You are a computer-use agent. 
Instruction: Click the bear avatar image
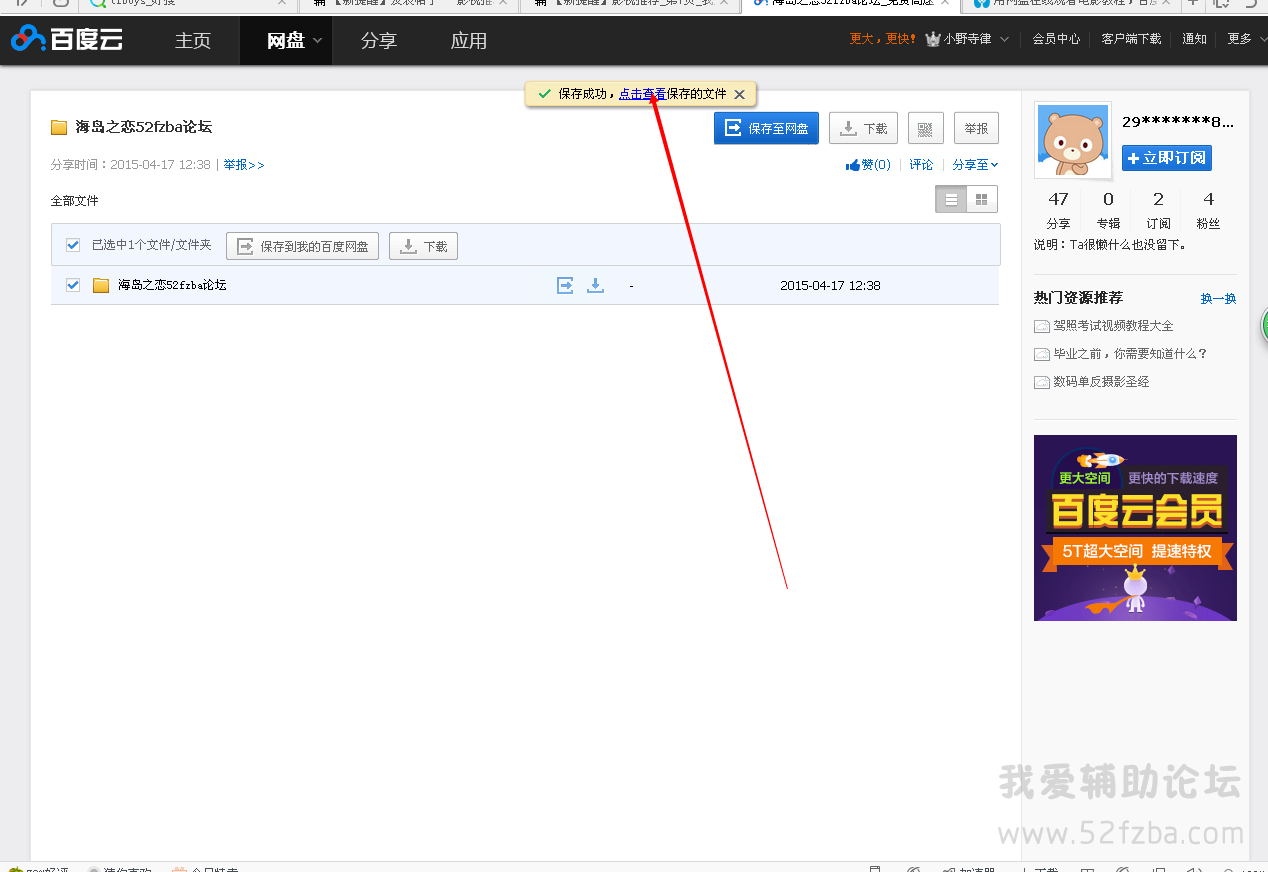(1072, 140)
